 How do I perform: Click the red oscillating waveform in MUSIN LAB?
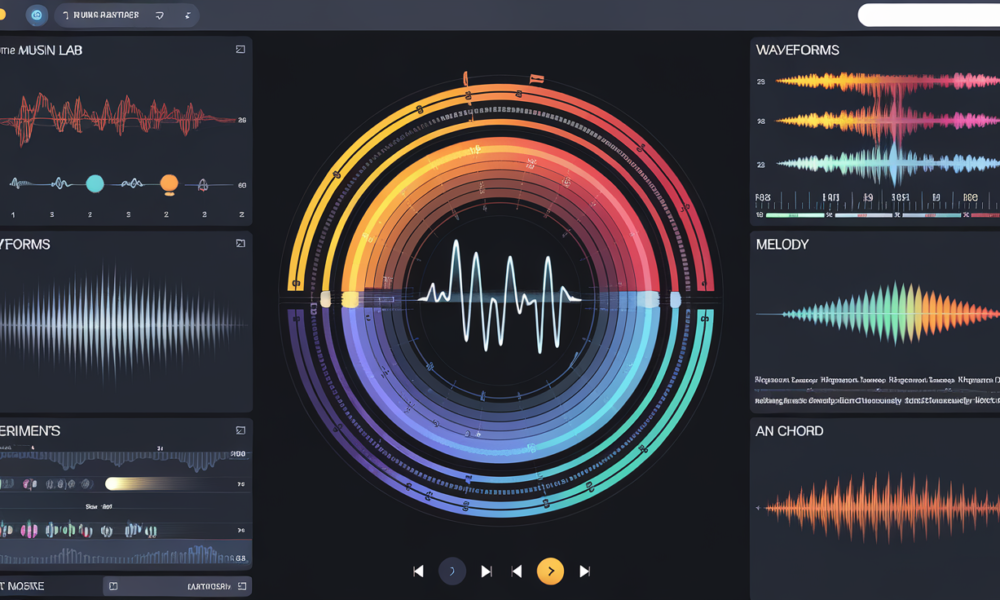click(x=118, y=118)
